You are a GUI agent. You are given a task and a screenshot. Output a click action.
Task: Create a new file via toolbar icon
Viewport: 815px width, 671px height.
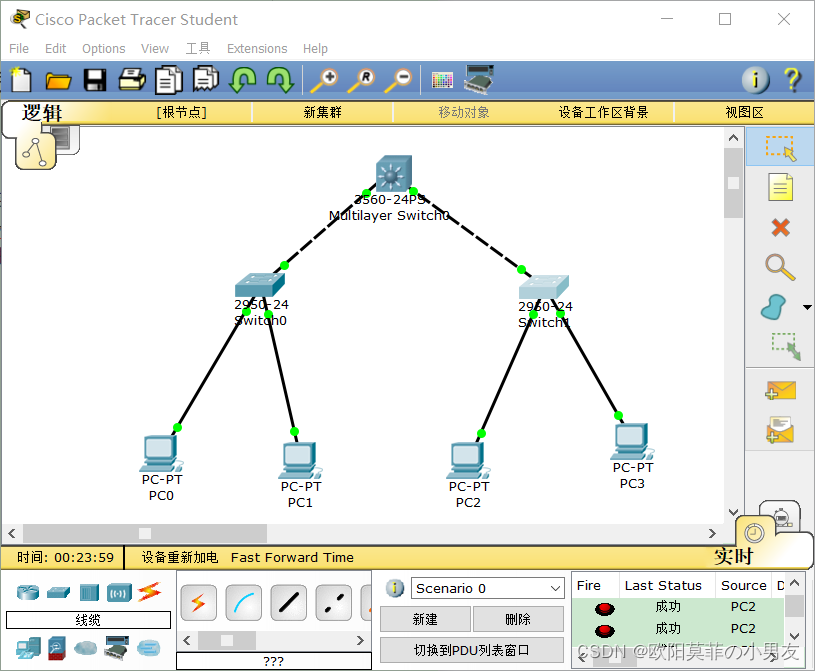point(21,80)
